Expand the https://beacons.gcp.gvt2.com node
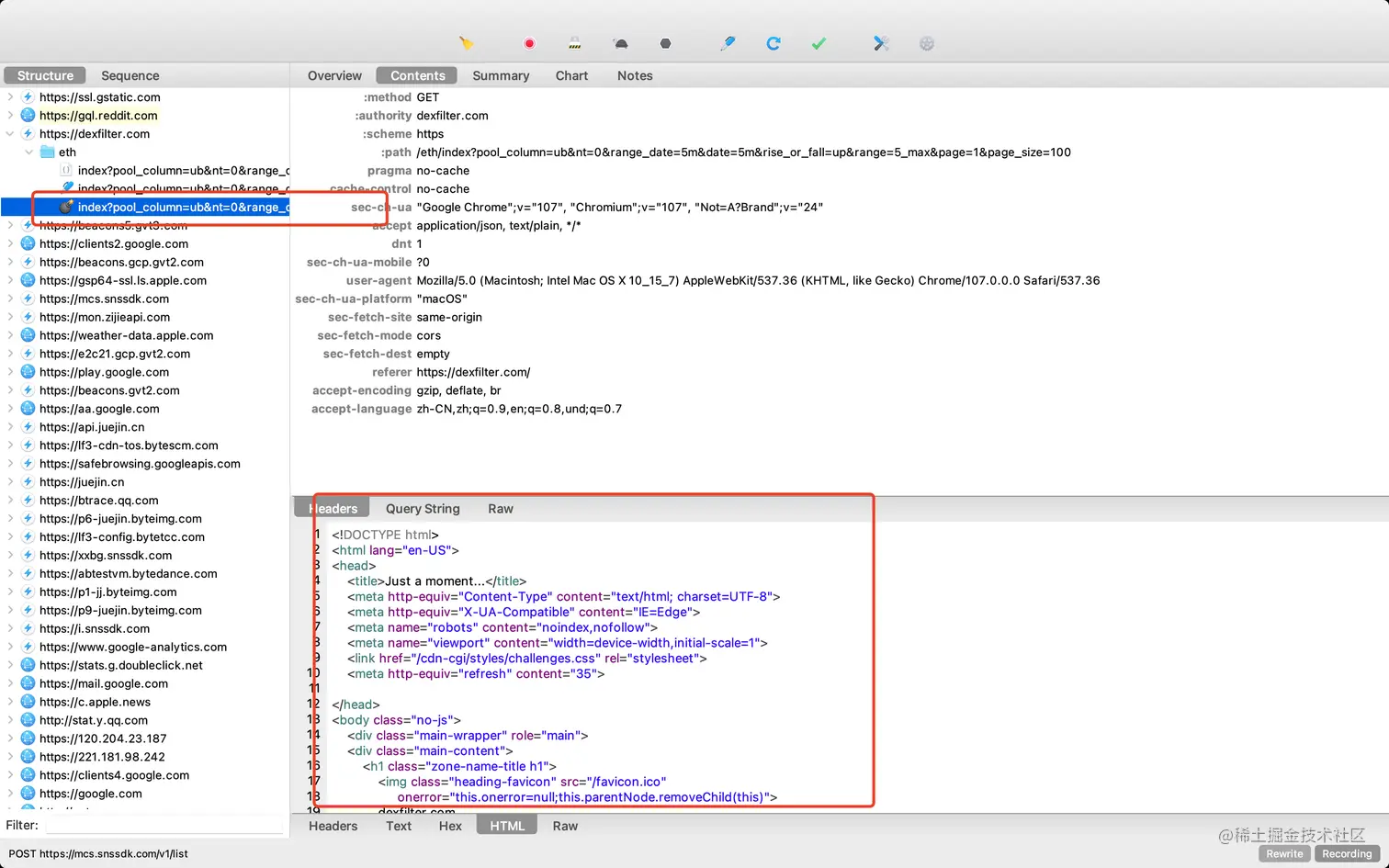The width and height of the screenshot is (1389, 868). (10, 263)
